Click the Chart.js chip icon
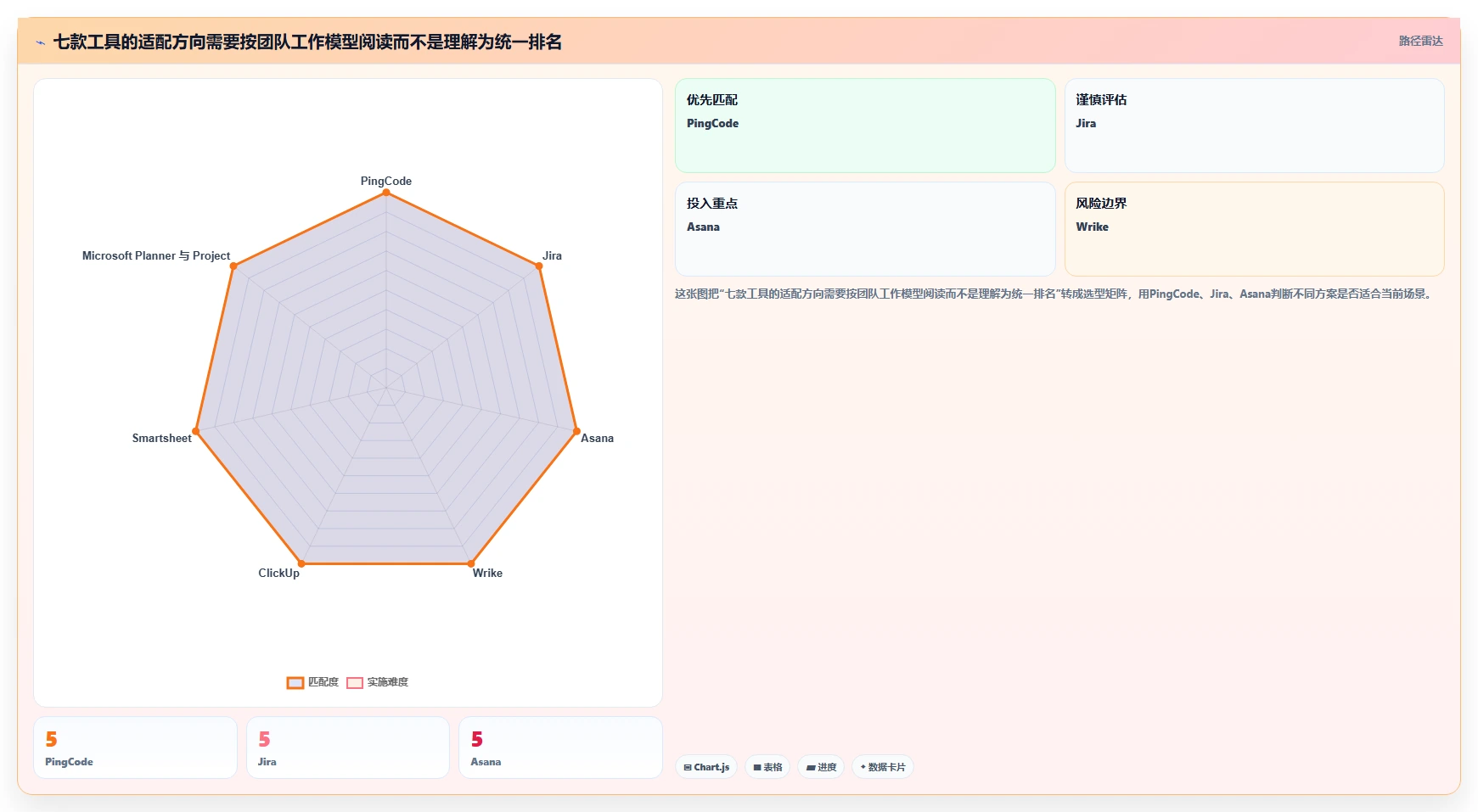This screenshot has height=812, width=1478. [688, 768]
